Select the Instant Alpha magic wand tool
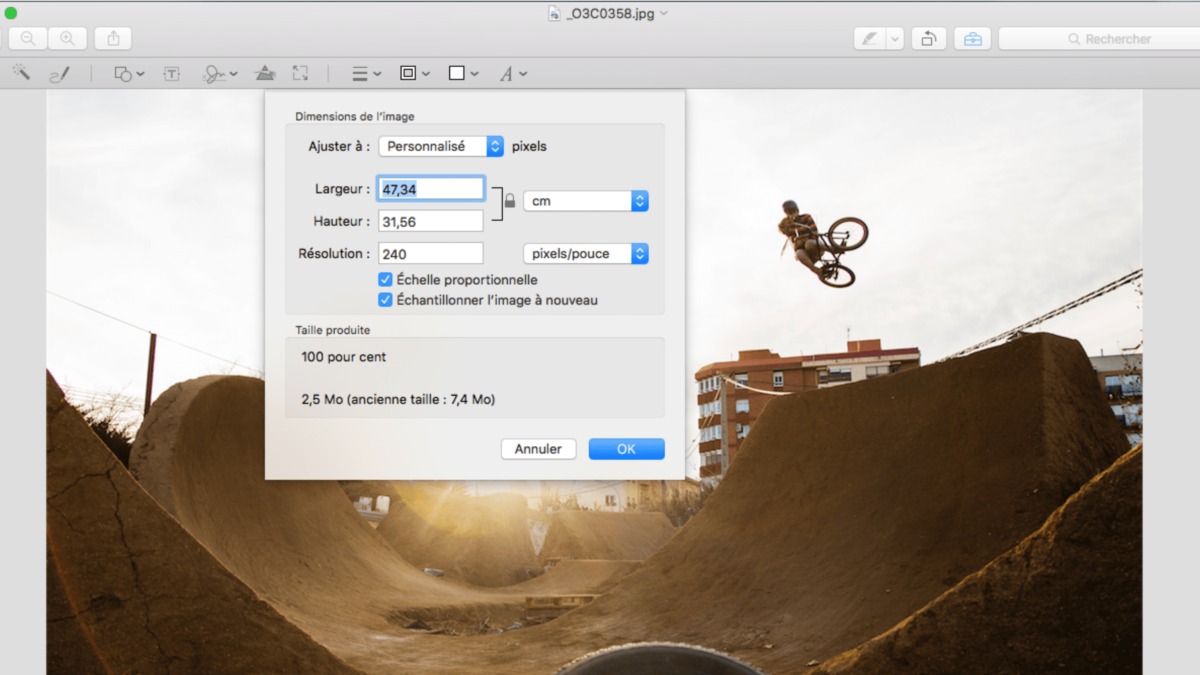 pos(21,73)
